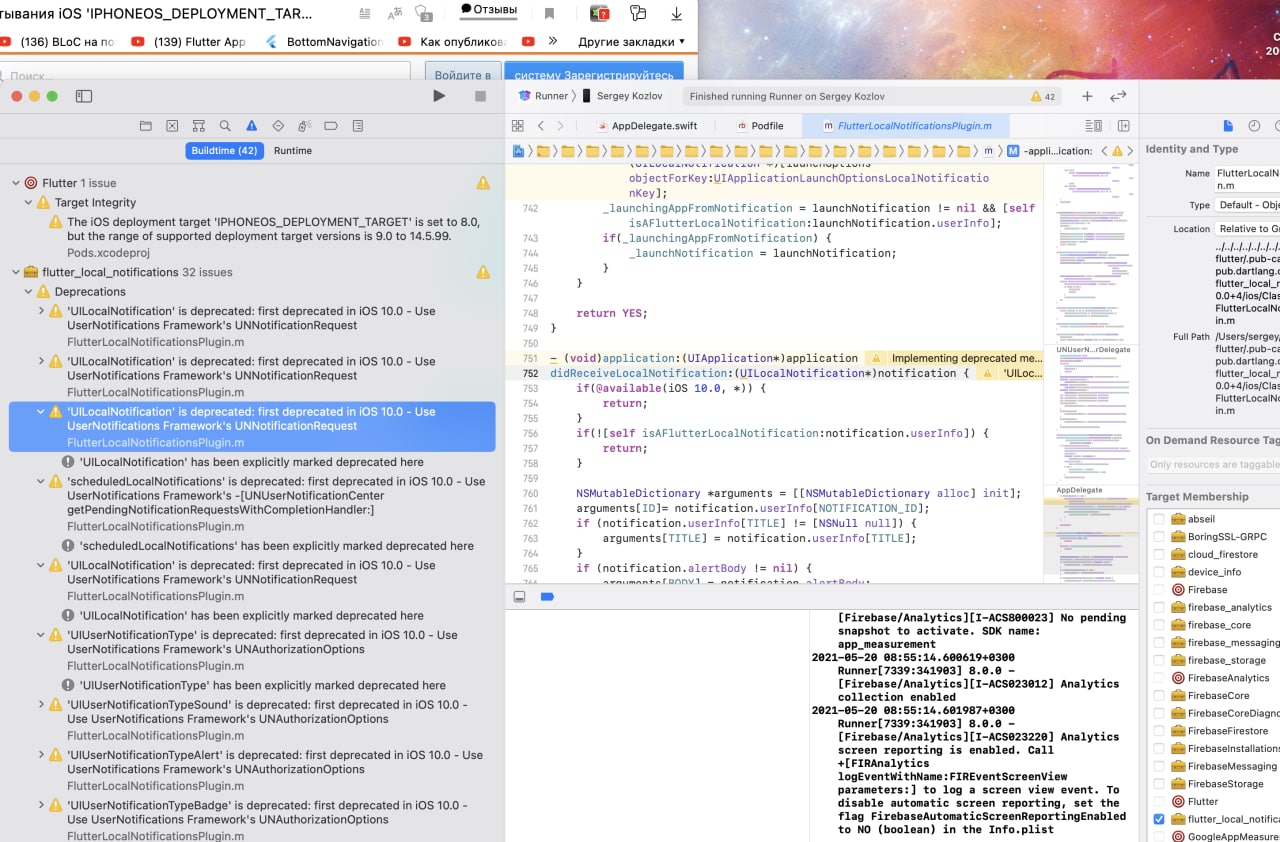
Task: Expand the UIUserNotificationTypeSound deprecated issue
Action: [41, 705]
